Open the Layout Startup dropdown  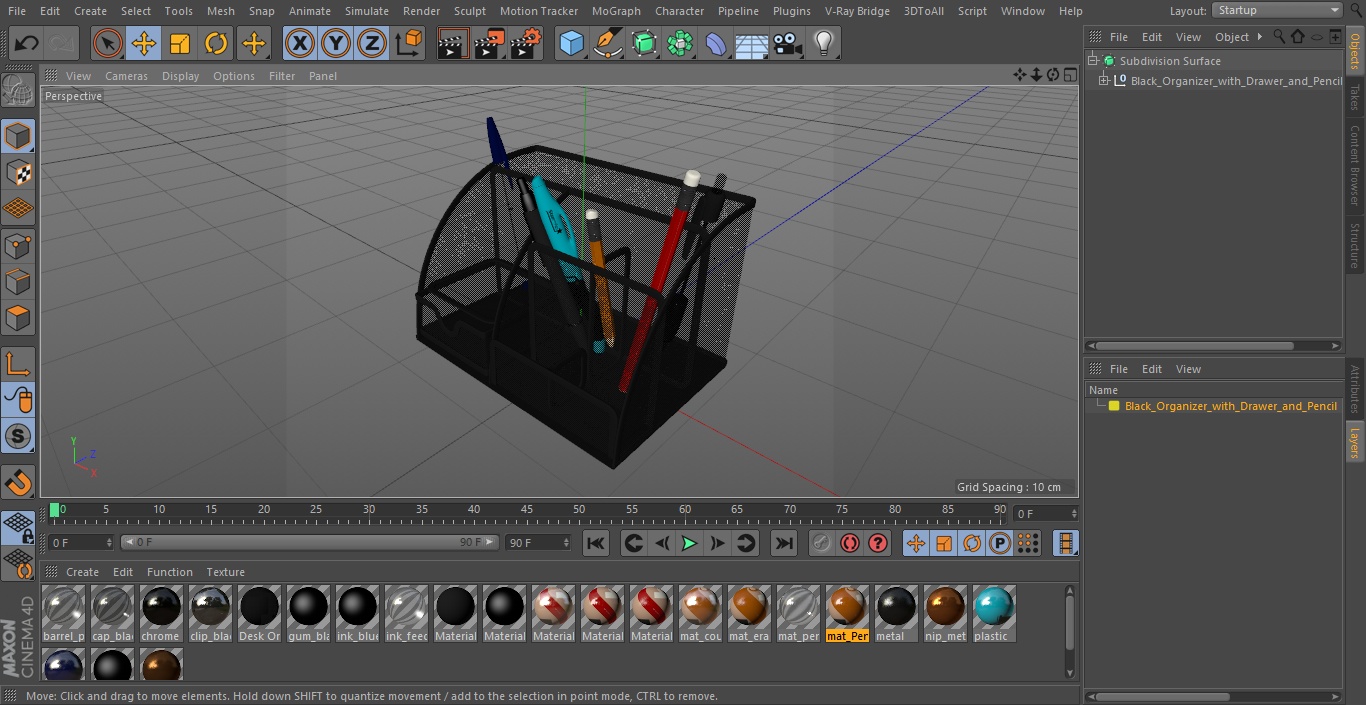click(x=1277, y=10)
